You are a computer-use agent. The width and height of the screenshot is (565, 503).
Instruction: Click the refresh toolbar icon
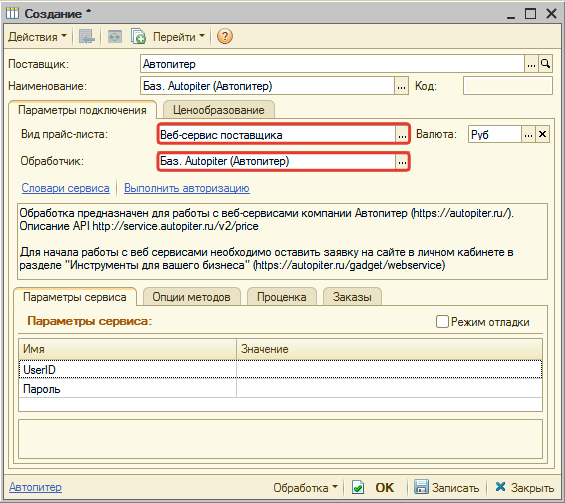[x=115, y=37]
